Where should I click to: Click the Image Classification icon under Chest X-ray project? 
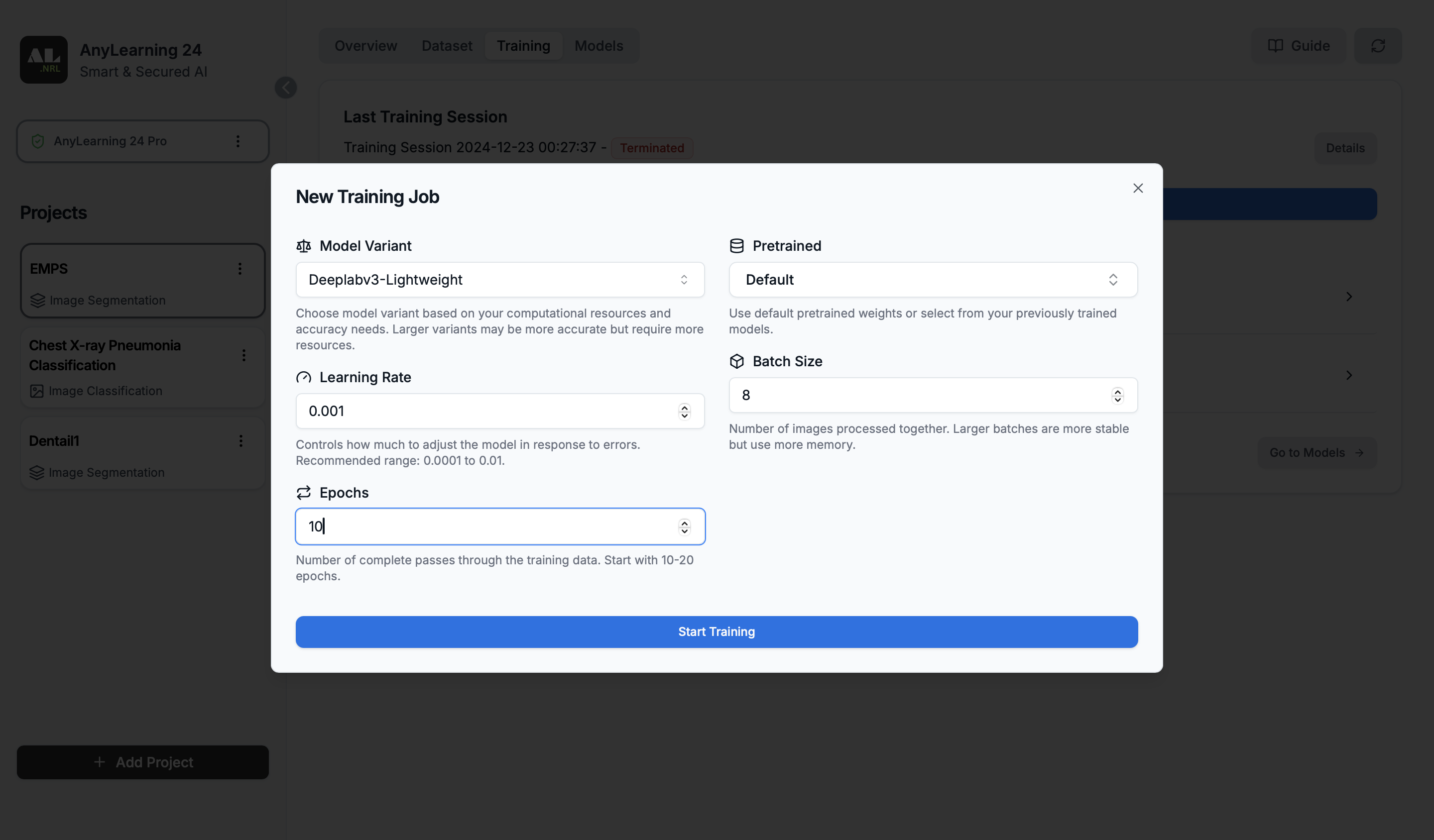[36, 391]
